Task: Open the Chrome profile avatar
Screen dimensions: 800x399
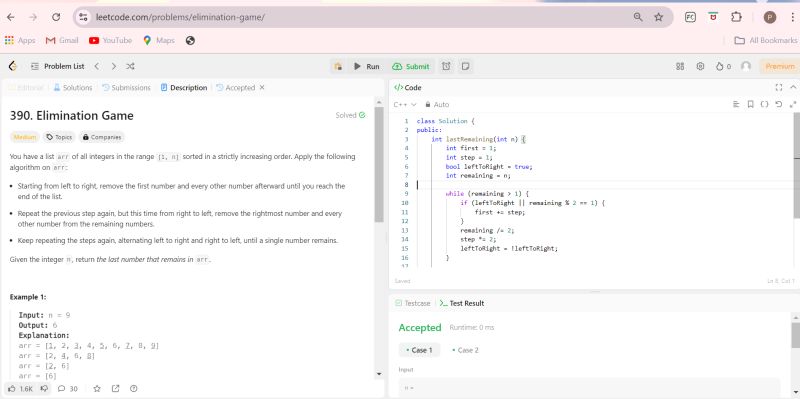Action: [770, 17]
